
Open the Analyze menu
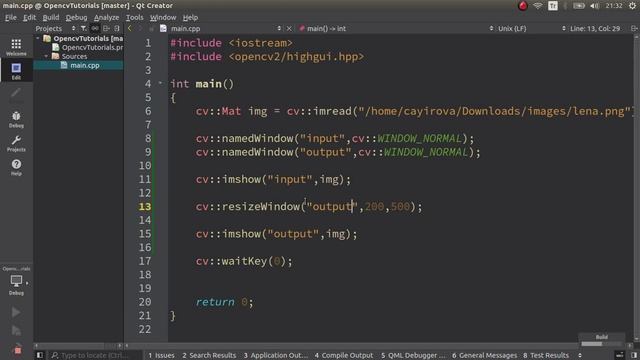[x=107, y=17]
